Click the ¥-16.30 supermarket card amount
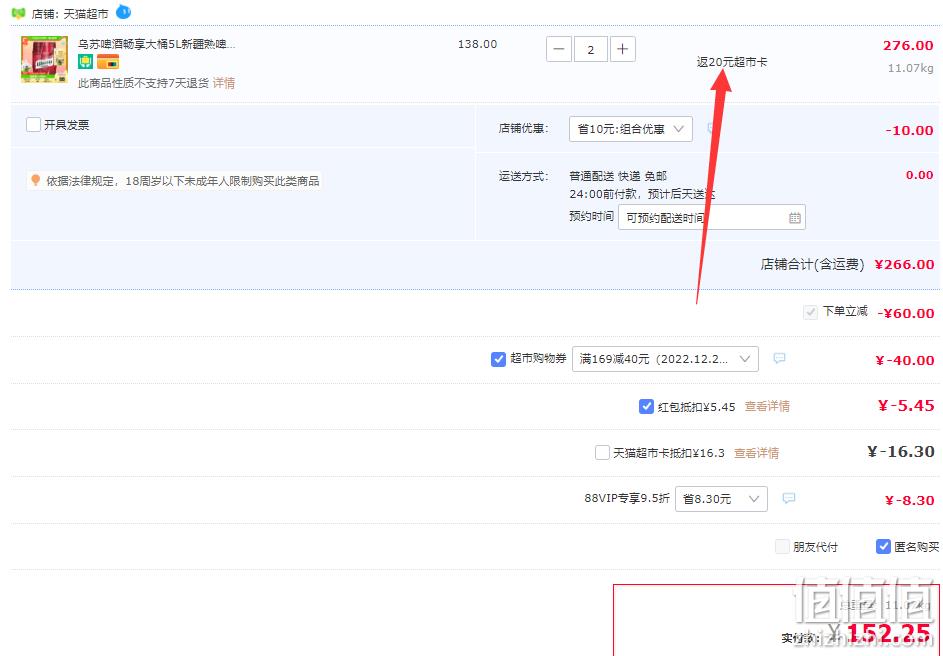 [x=900, y=452]
